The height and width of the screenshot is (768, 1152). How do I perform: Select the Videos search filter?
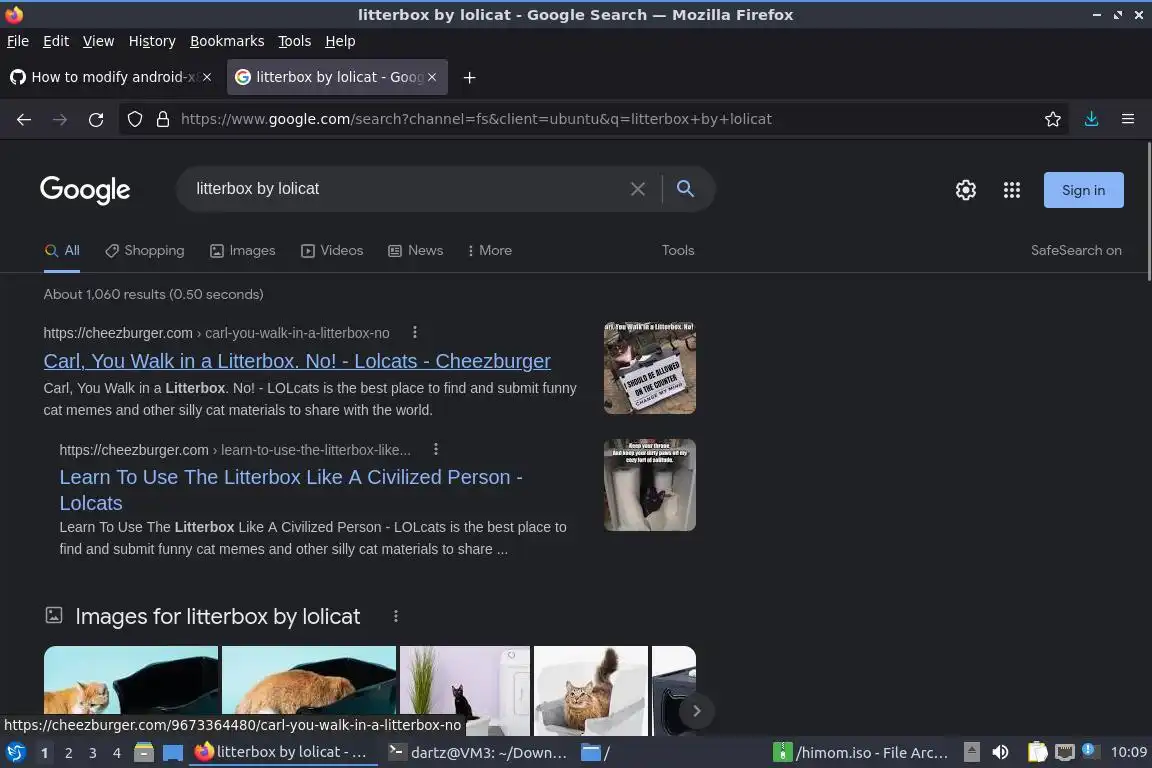pos(332,251)
